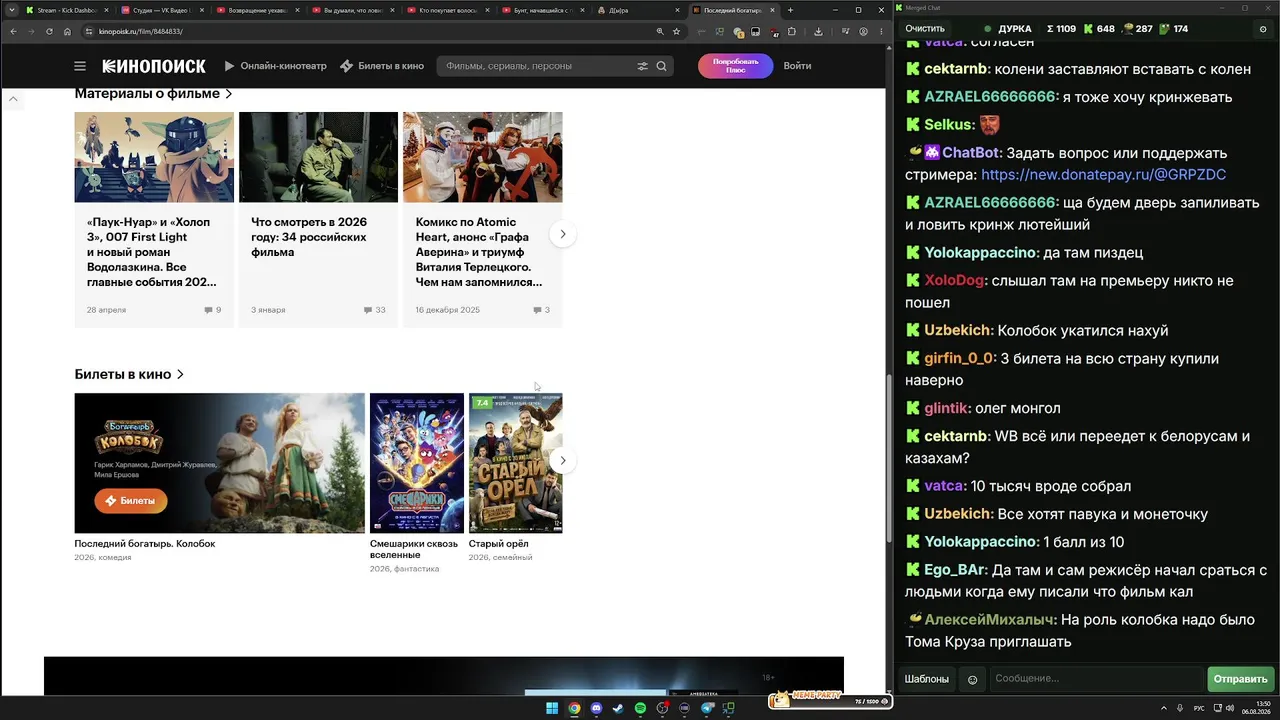Open 'Смешарики сквозь вселенные' poster

point(417,463)
